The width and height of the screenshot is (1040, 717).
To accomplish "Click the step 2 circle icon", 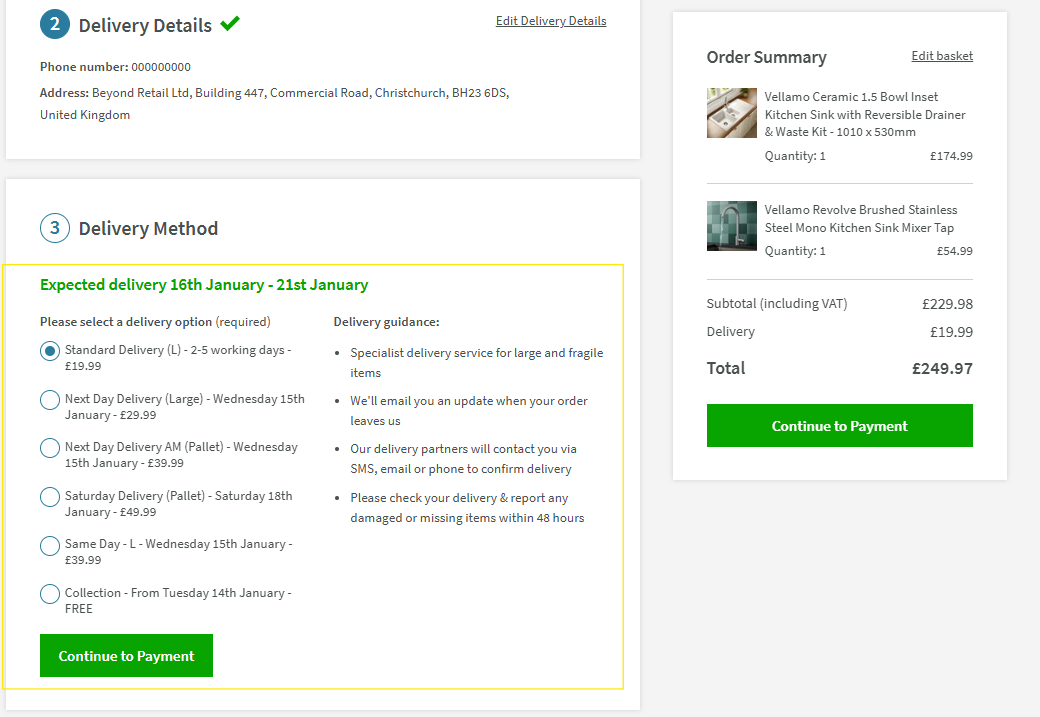I will [x=55, y=24].
